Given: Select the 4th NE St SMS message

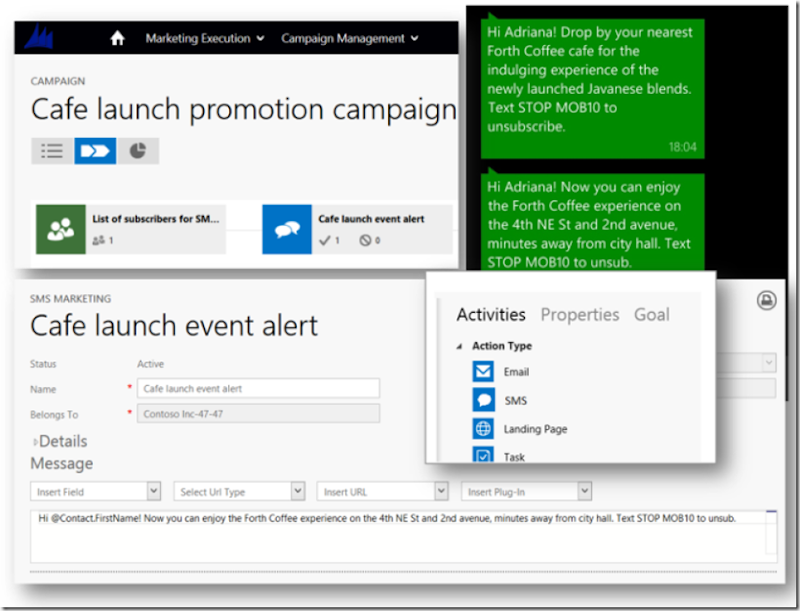Looking at the screenshot, I should pyautogui.click(x=592, y=222).
